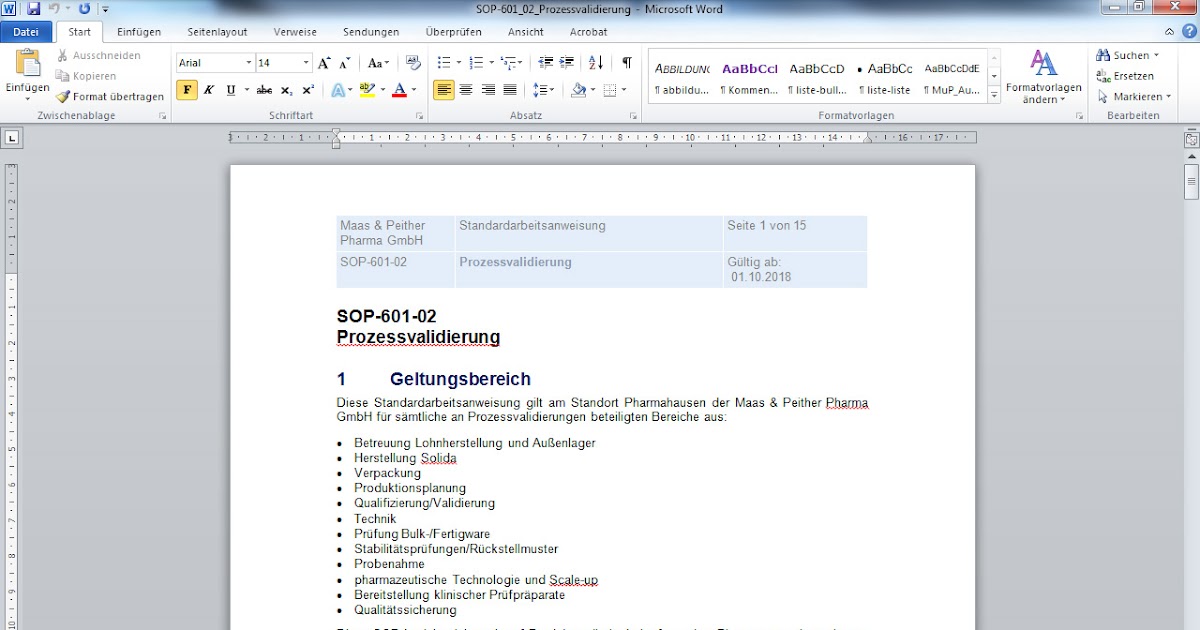1200x630 pixels.
Task: Apply paragraph shading fill color
Action: click(x=578, y=90)
